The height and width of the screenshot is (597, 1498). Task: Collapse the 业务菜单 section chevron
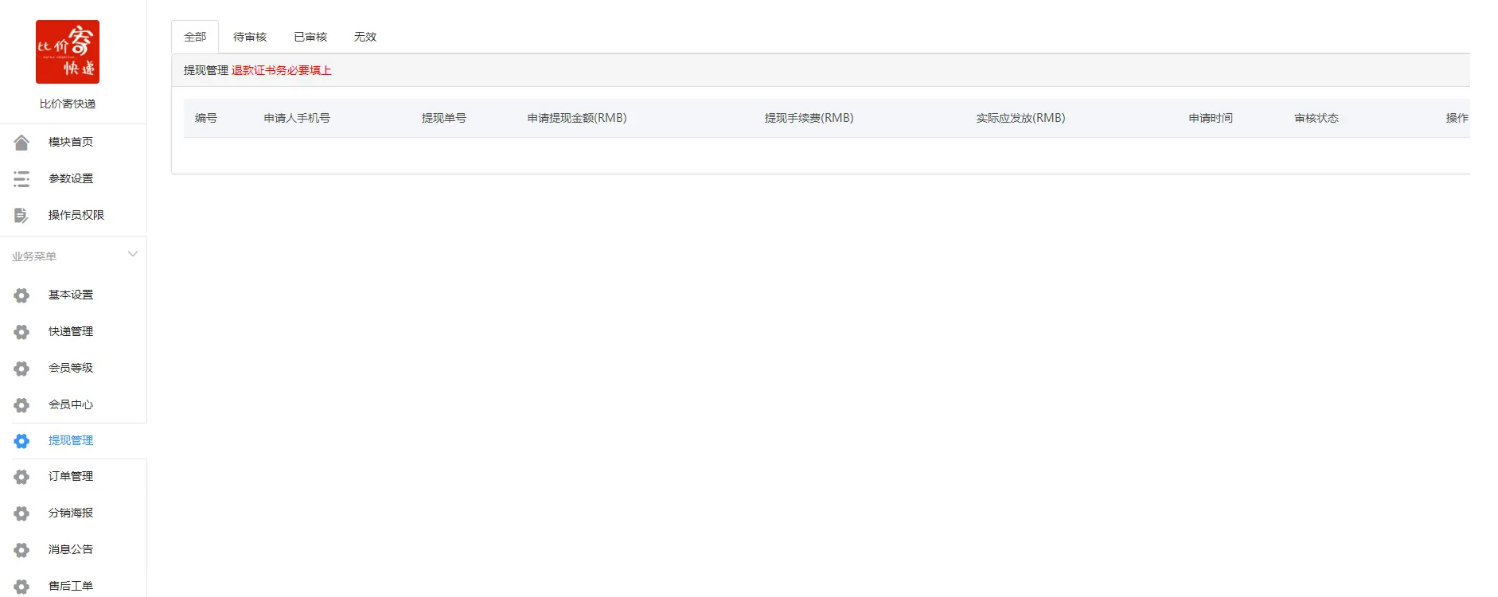tap(133, 255)
